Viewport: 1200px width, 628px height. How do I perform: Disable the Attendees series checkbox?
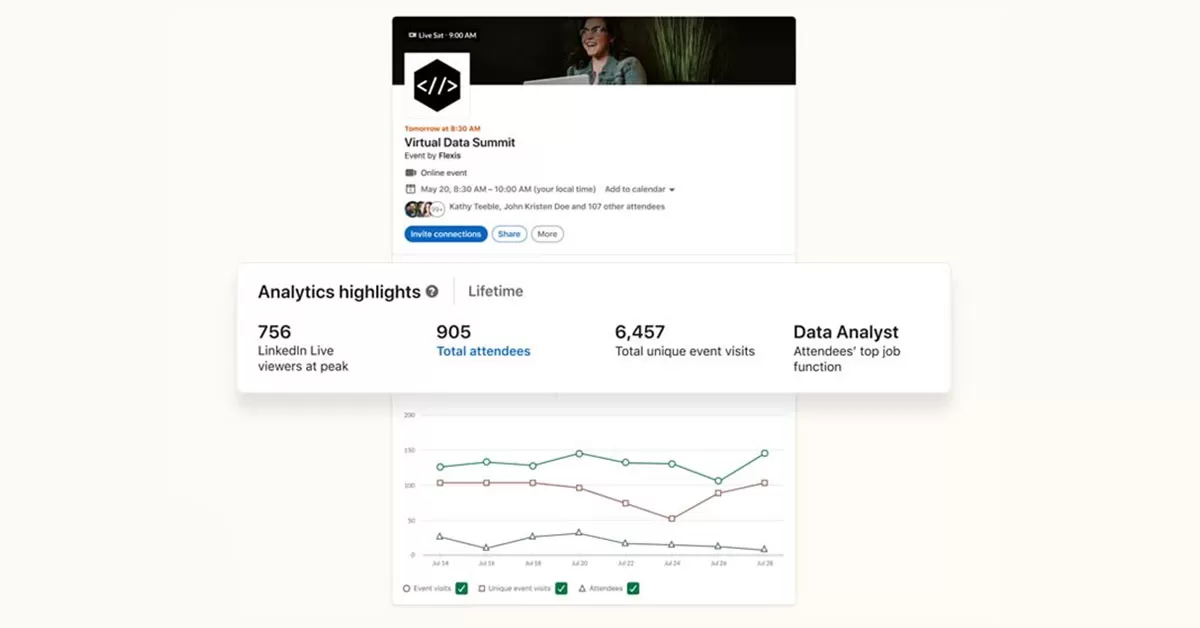[633, 589]
